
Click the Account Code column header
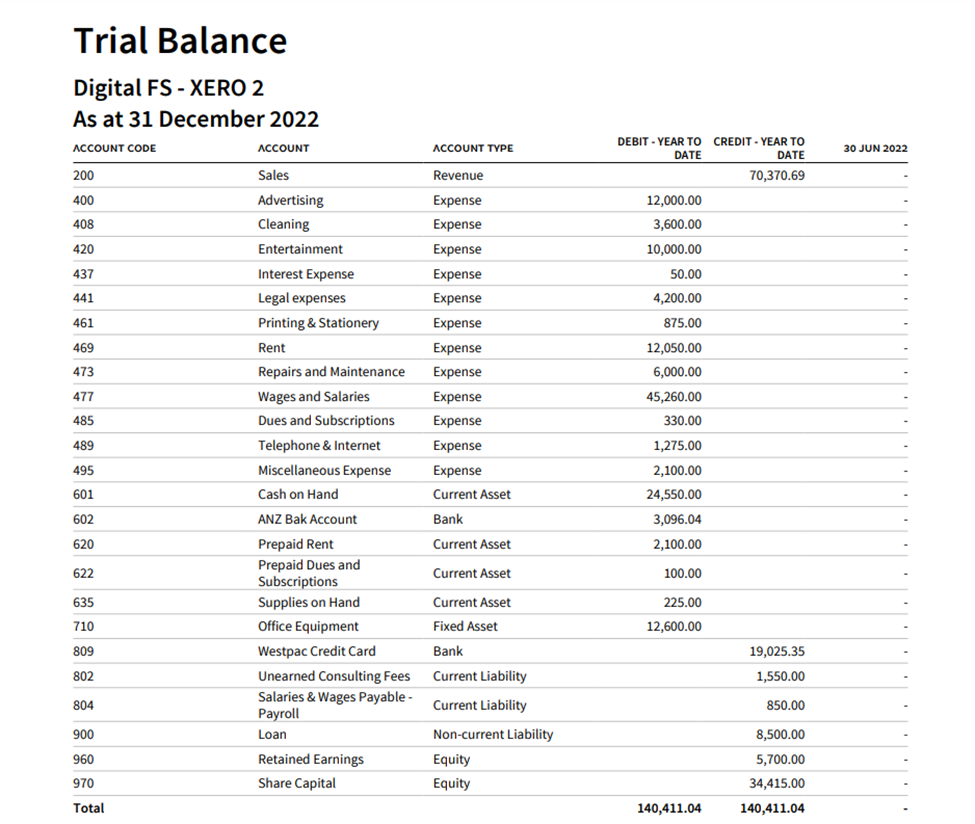(x=114, y=148)
